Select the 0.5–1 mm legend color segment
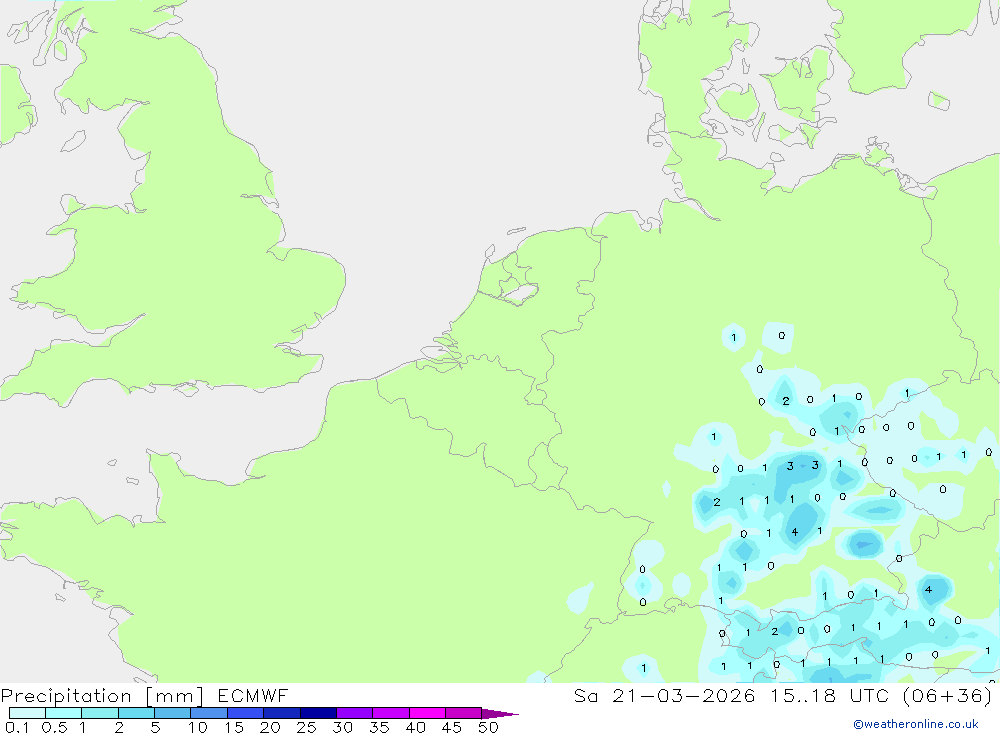 point(64,713)
